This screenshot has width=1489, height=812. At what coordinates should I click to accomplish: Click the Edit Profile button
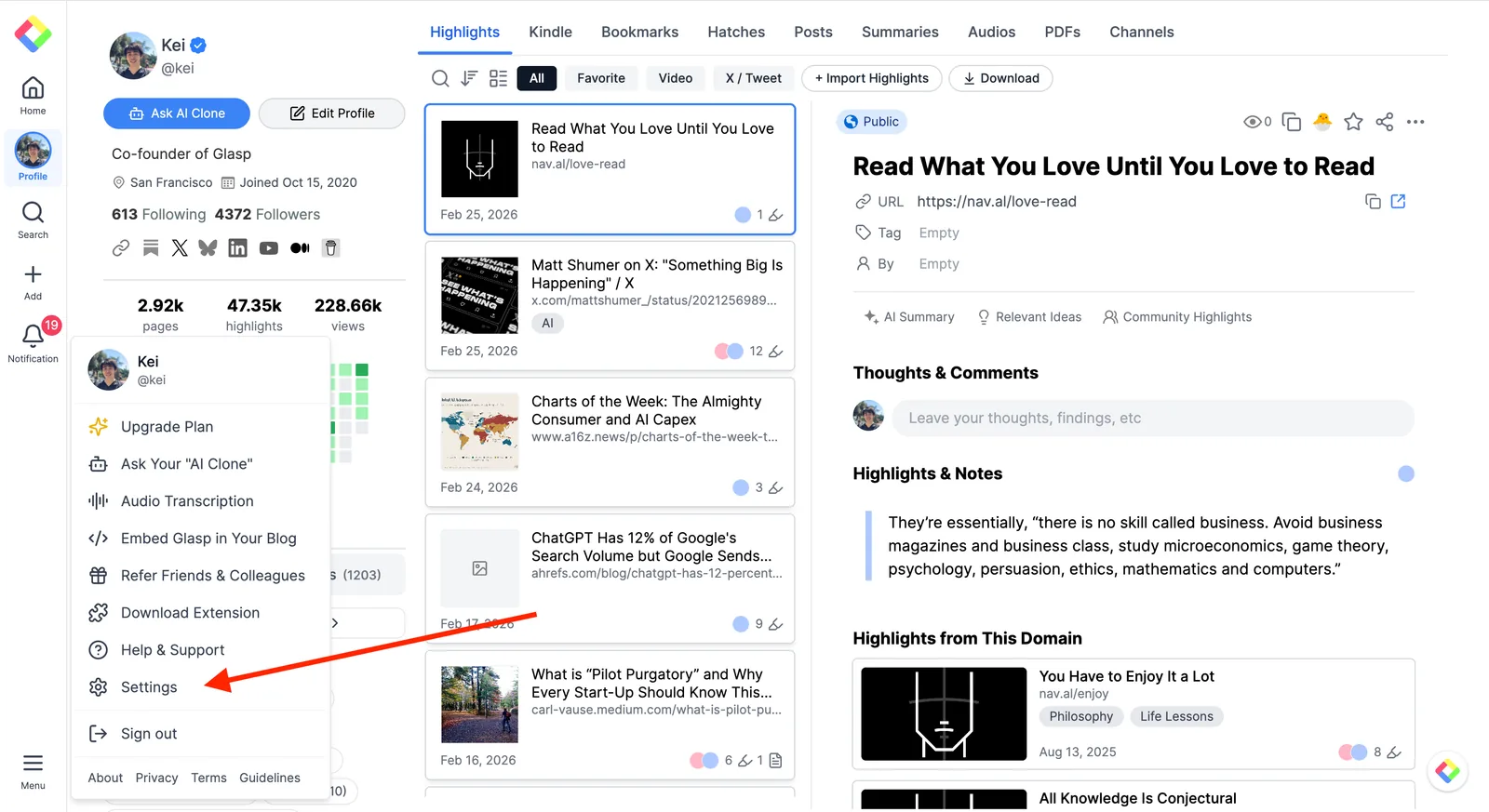click(332, 113)
